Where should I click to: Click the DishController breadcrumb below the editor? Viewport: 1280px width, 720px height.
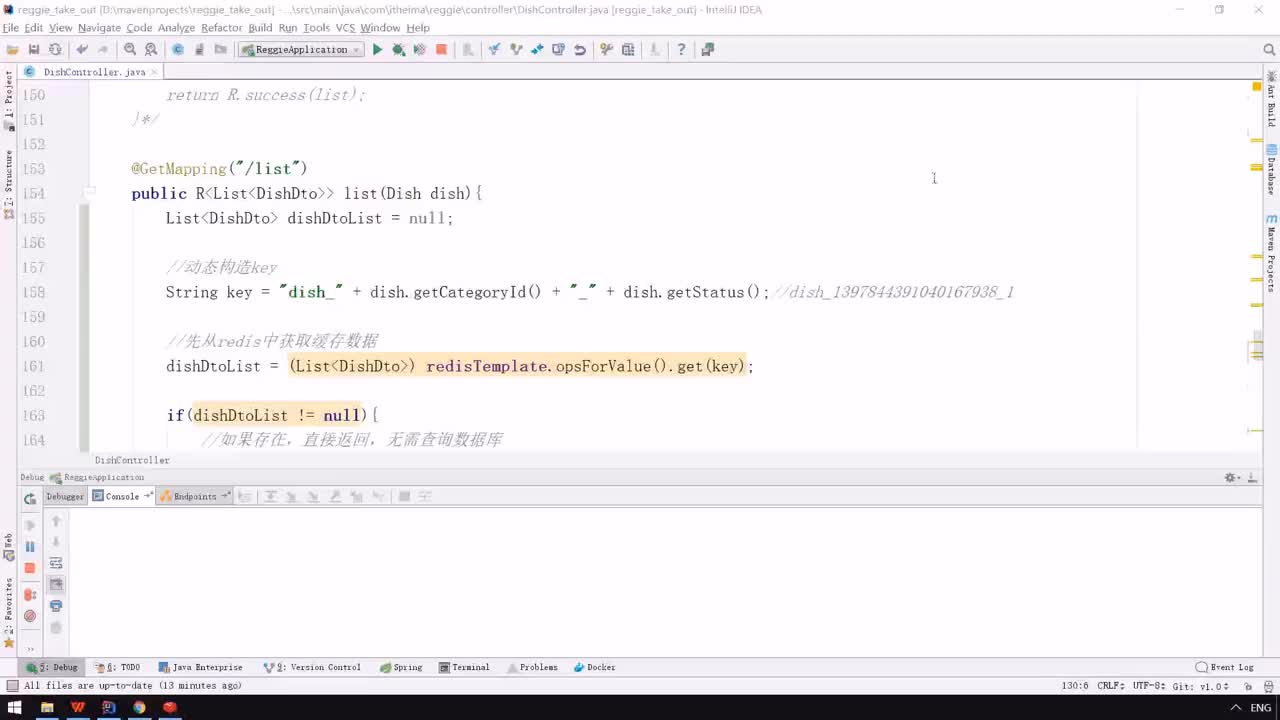[132, 460]
